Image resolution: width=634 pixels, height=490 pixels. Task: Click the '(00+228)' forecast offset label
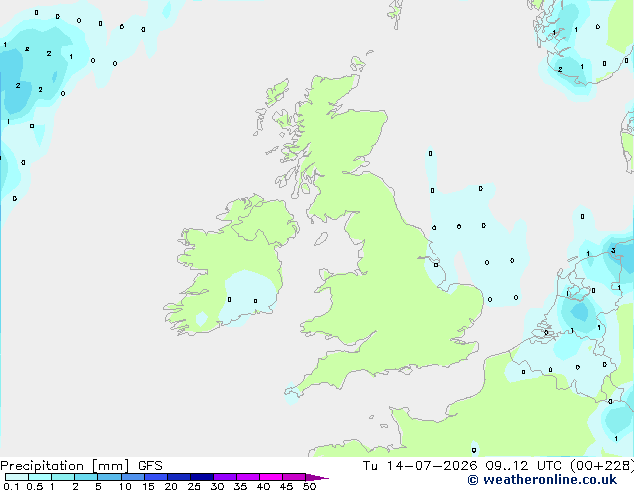click(x=602, y=466)
